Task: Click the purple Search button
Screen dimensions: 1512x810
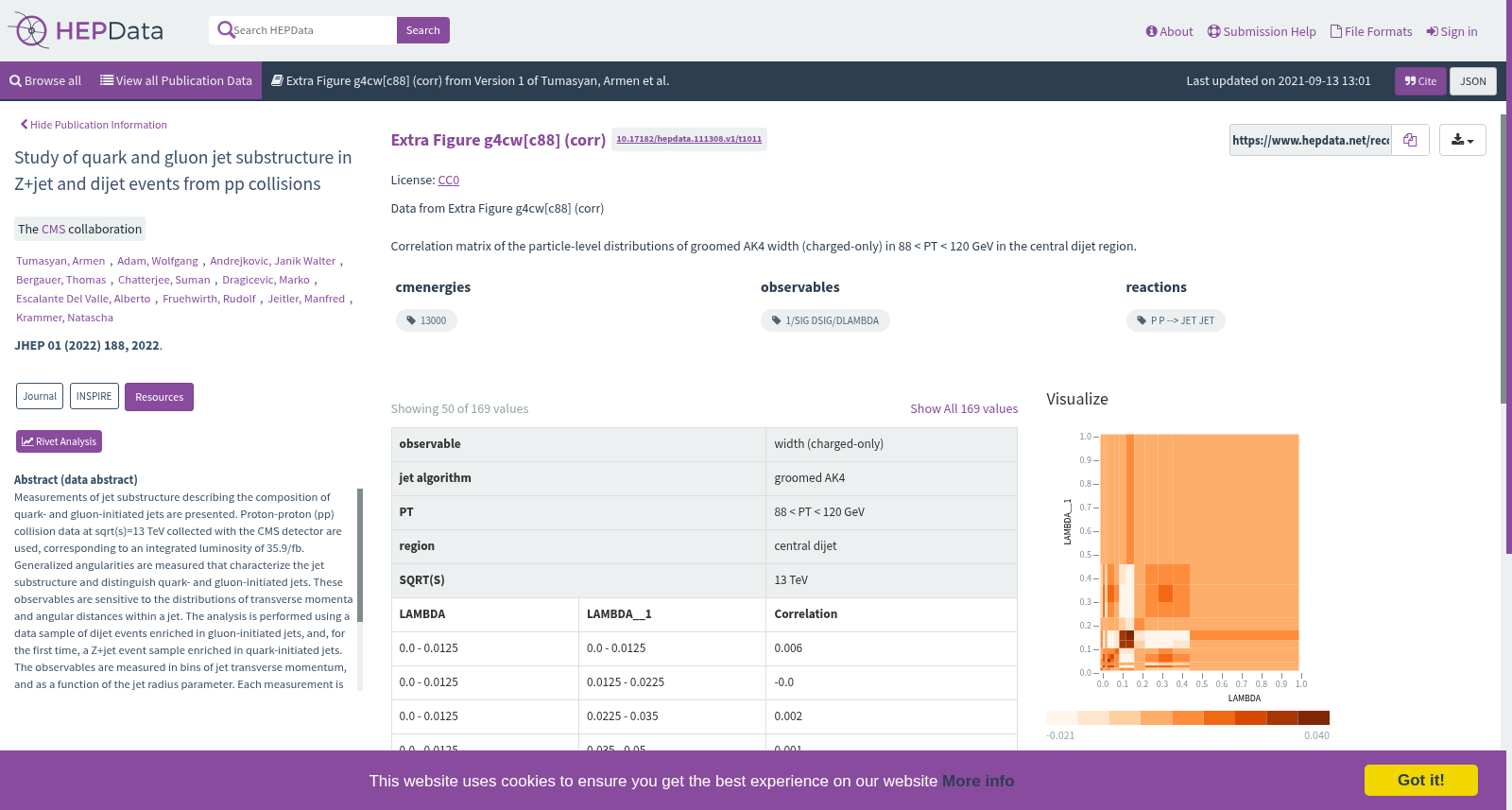Action: tap(423, 30)
